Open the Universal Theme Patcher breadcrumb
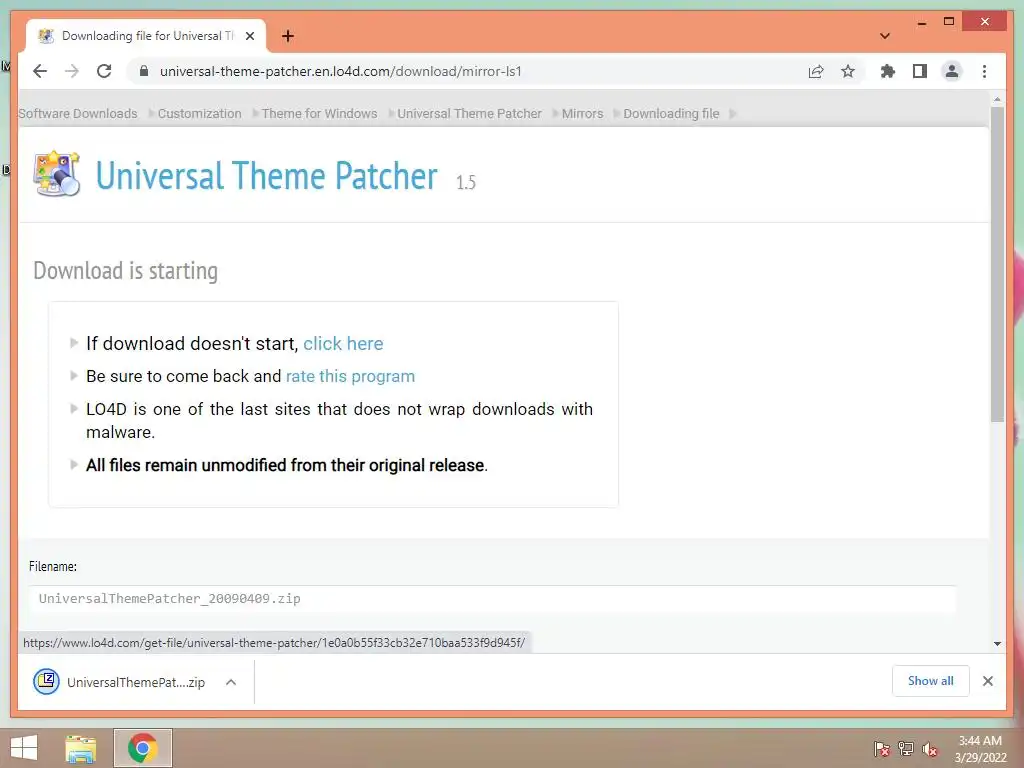Viewport: 1024px width, 768px height. pos(470,114)
